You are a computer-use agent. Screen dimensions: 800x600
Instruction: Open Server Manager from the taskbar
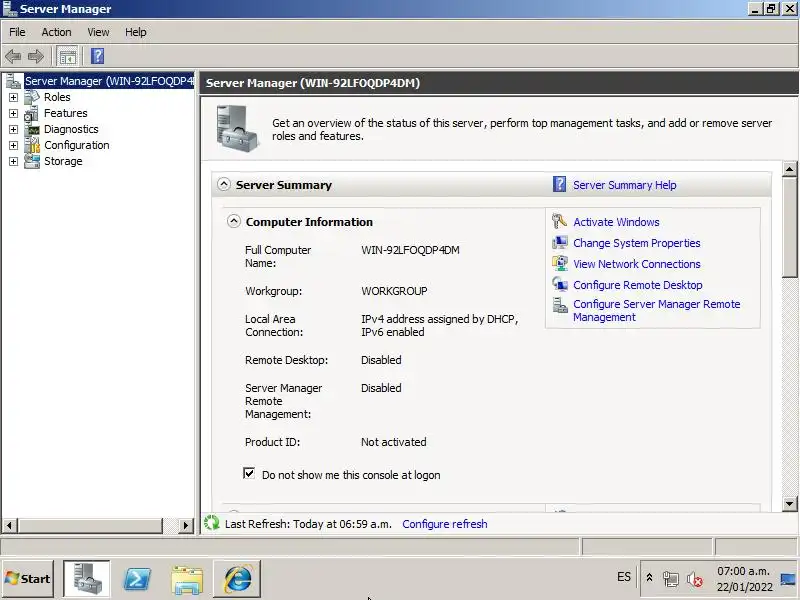tap(86, 579)
